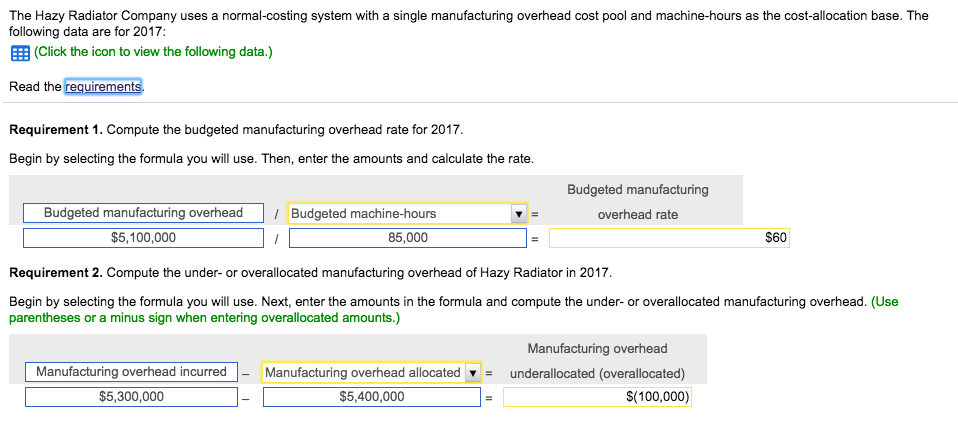Viewport: 958px width, 423px height.
Task: Select the Manufacturing overhead incurred field
Action: (131, 372)
